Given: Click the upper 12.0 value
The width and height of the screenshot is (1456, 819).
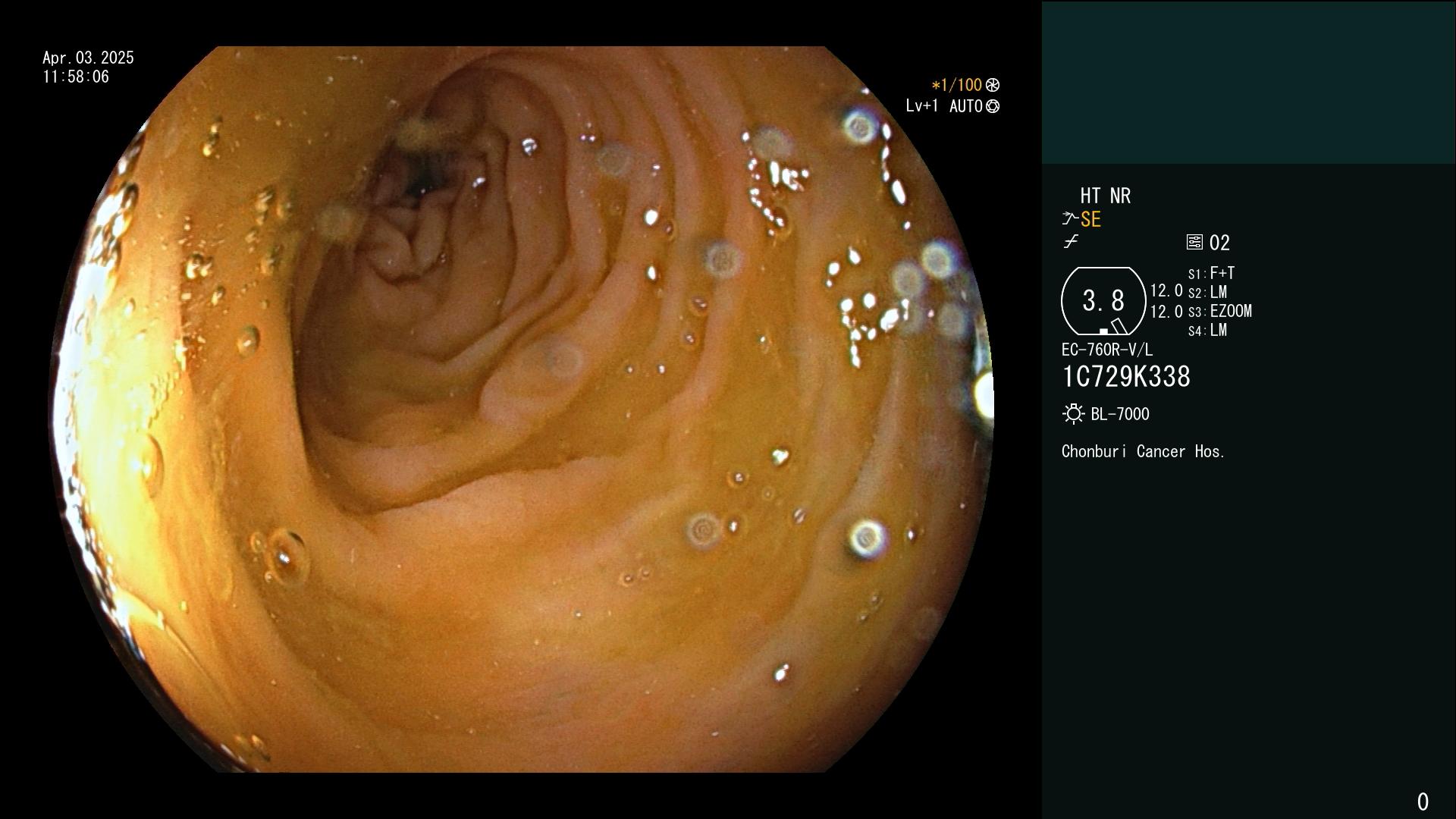Looking at the screenshot, I should pyautogui.click(x=1166, y=290).
